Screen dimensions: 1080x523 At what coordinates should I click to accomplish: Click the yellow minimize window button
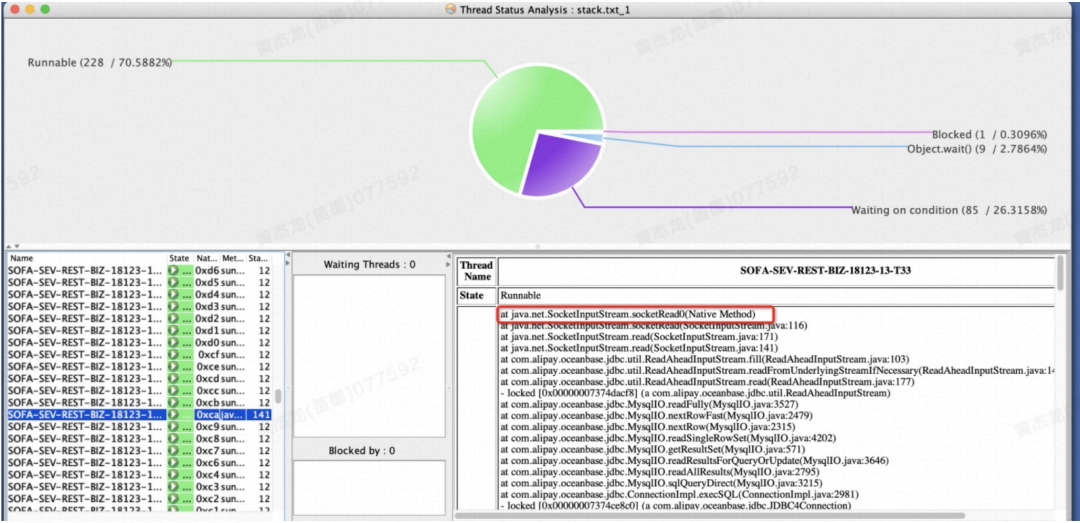(x=30, y=10)
